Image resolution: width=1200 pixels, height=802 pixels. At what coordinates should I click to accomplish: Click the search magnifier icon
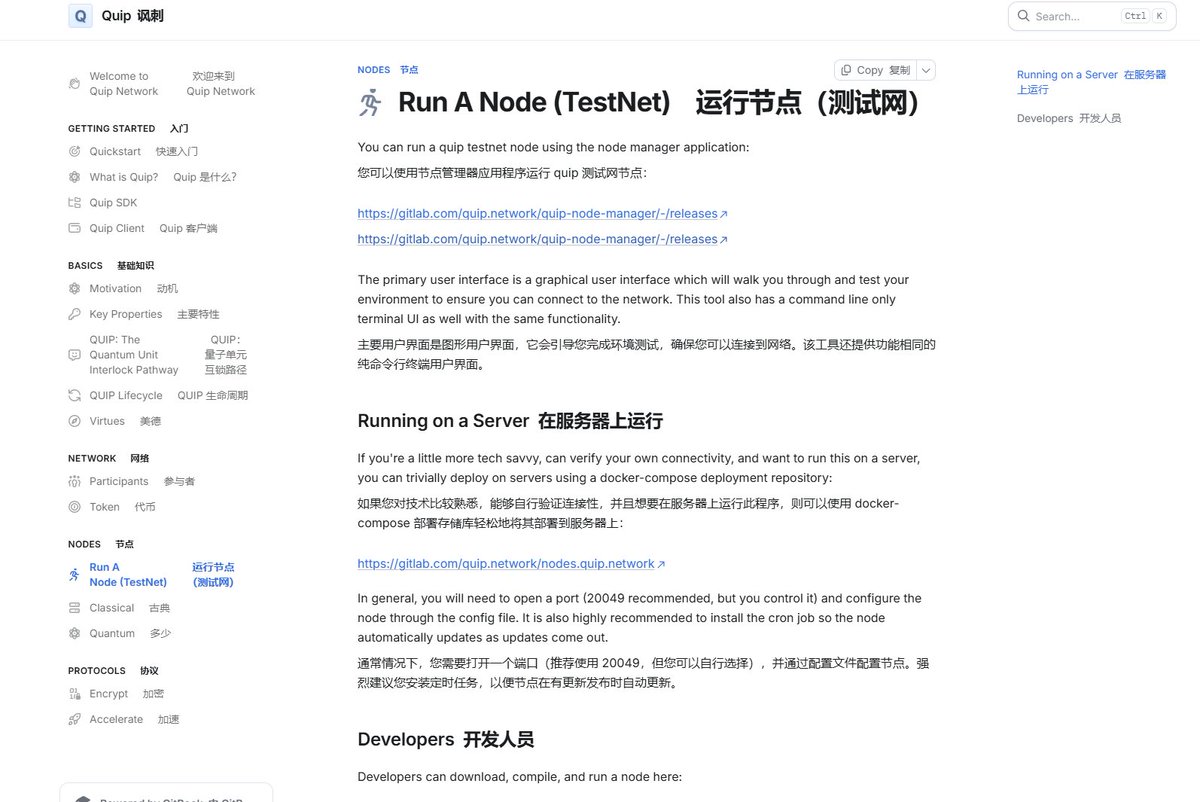[1024, 16]
